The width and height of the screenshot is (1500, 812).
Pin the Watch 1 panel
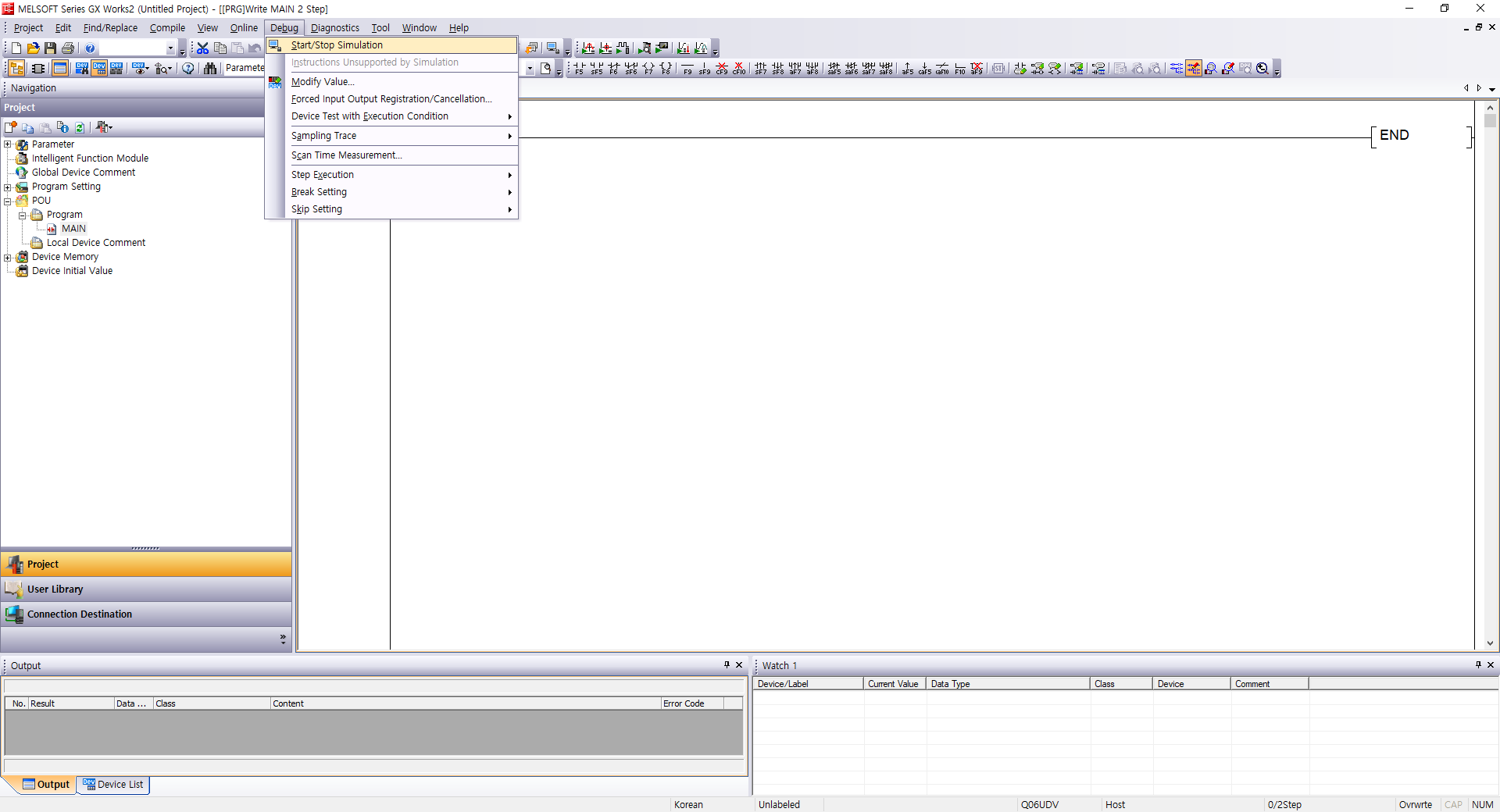1478,665
